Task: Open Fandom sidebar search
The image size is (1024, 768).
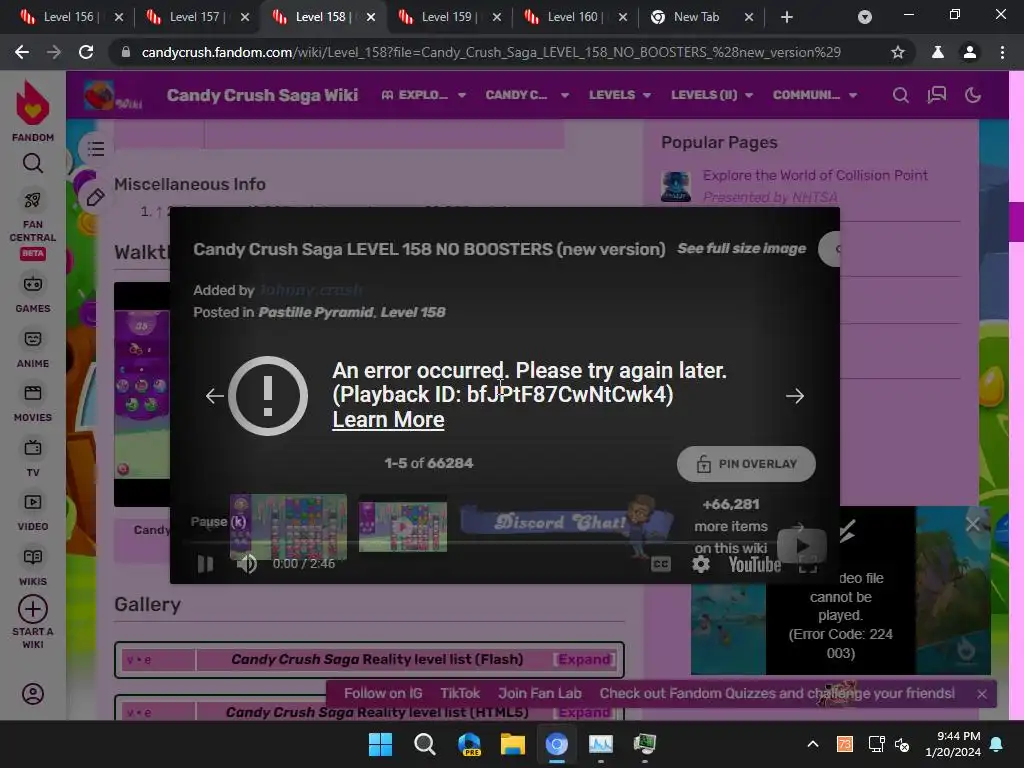Action: (x=33, y=163)
